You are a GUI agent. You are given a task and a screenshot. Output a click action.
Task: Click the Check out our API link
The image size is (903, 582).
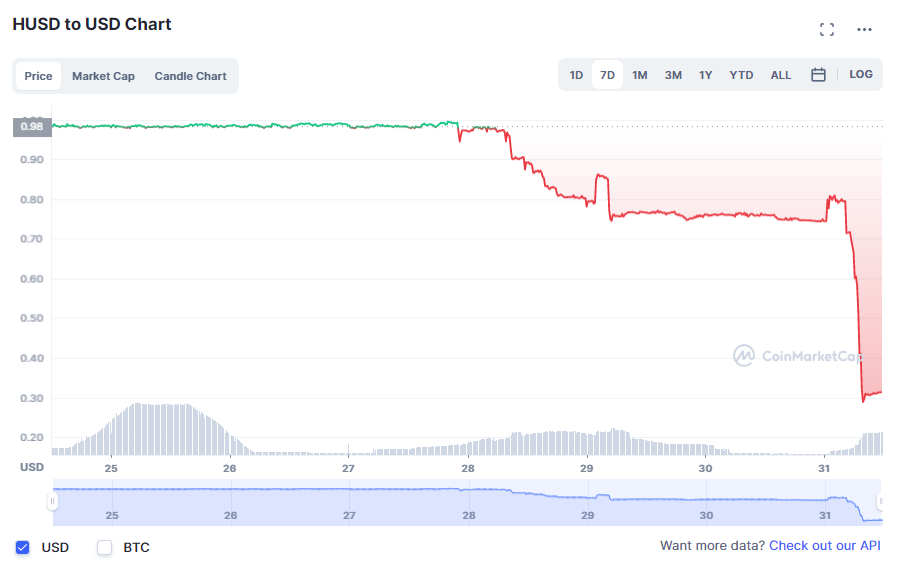pyautogui.click(x=825, y=546)
